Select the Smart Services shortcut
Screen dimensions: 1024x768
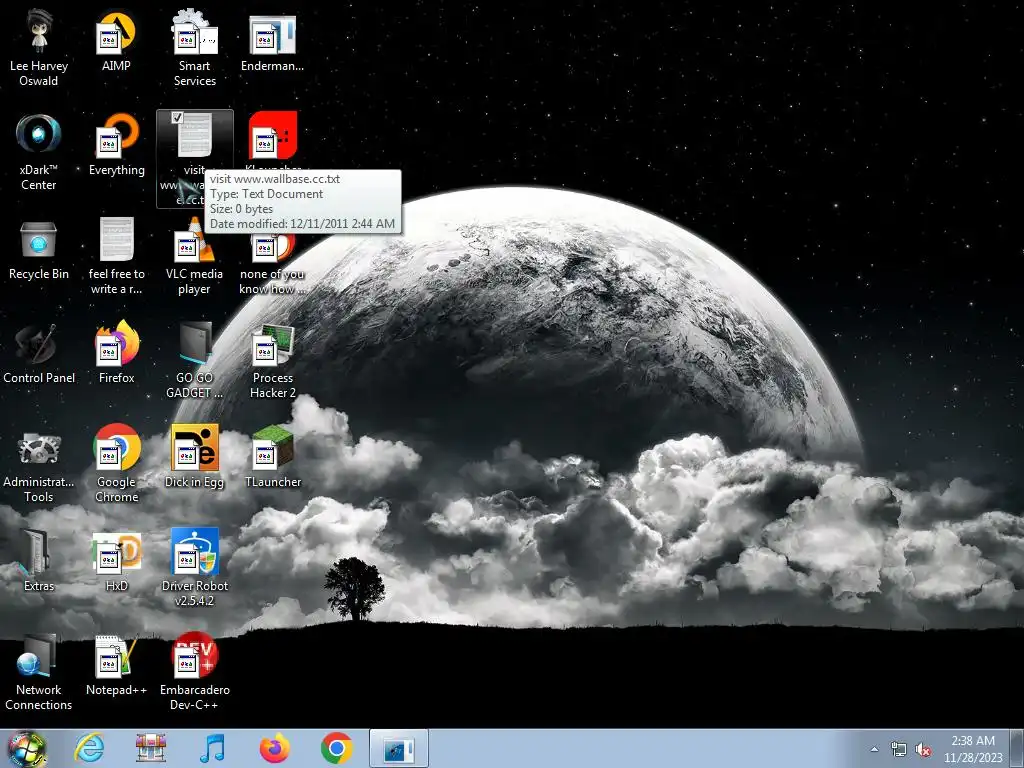click(x=195, y=47)
